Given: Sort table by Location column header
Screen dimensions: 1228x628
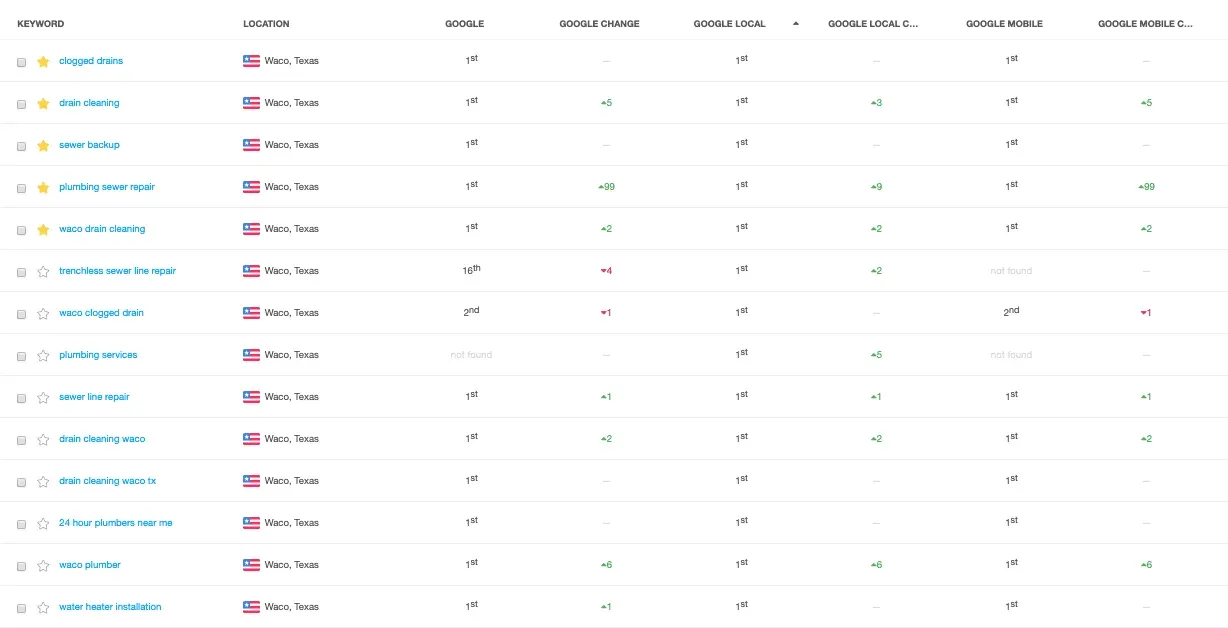Looking at the screenshot, I should (266, 24).
